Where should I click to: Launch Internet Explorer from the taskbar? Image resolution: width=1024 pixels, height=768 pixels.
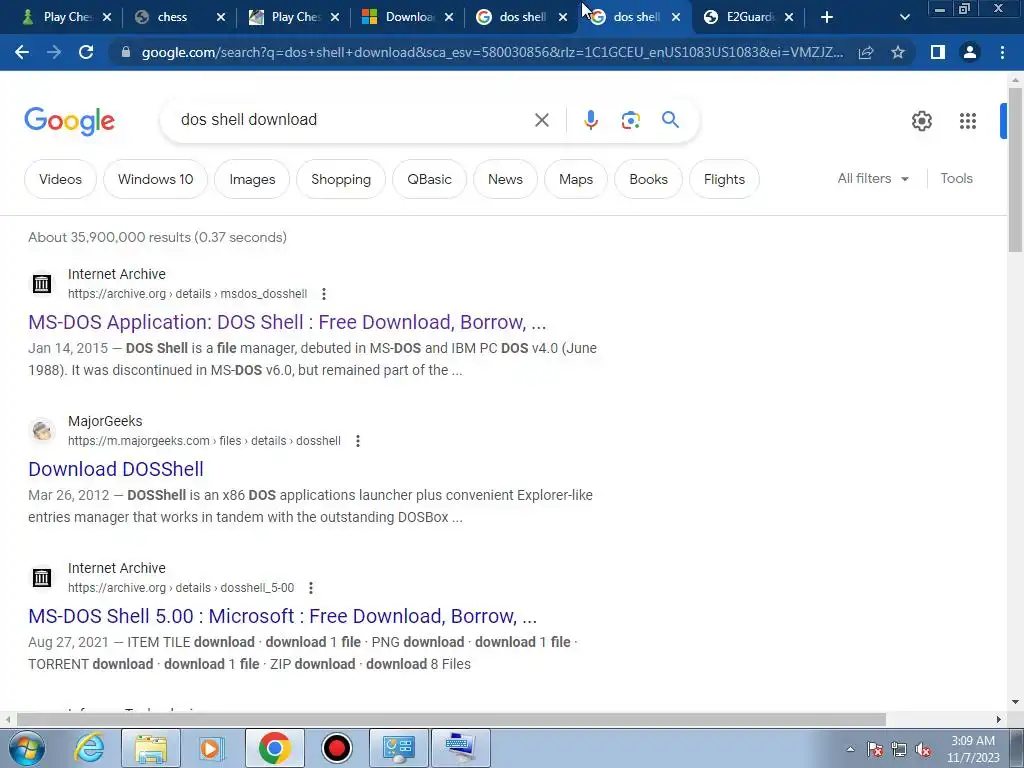point(89,748)
